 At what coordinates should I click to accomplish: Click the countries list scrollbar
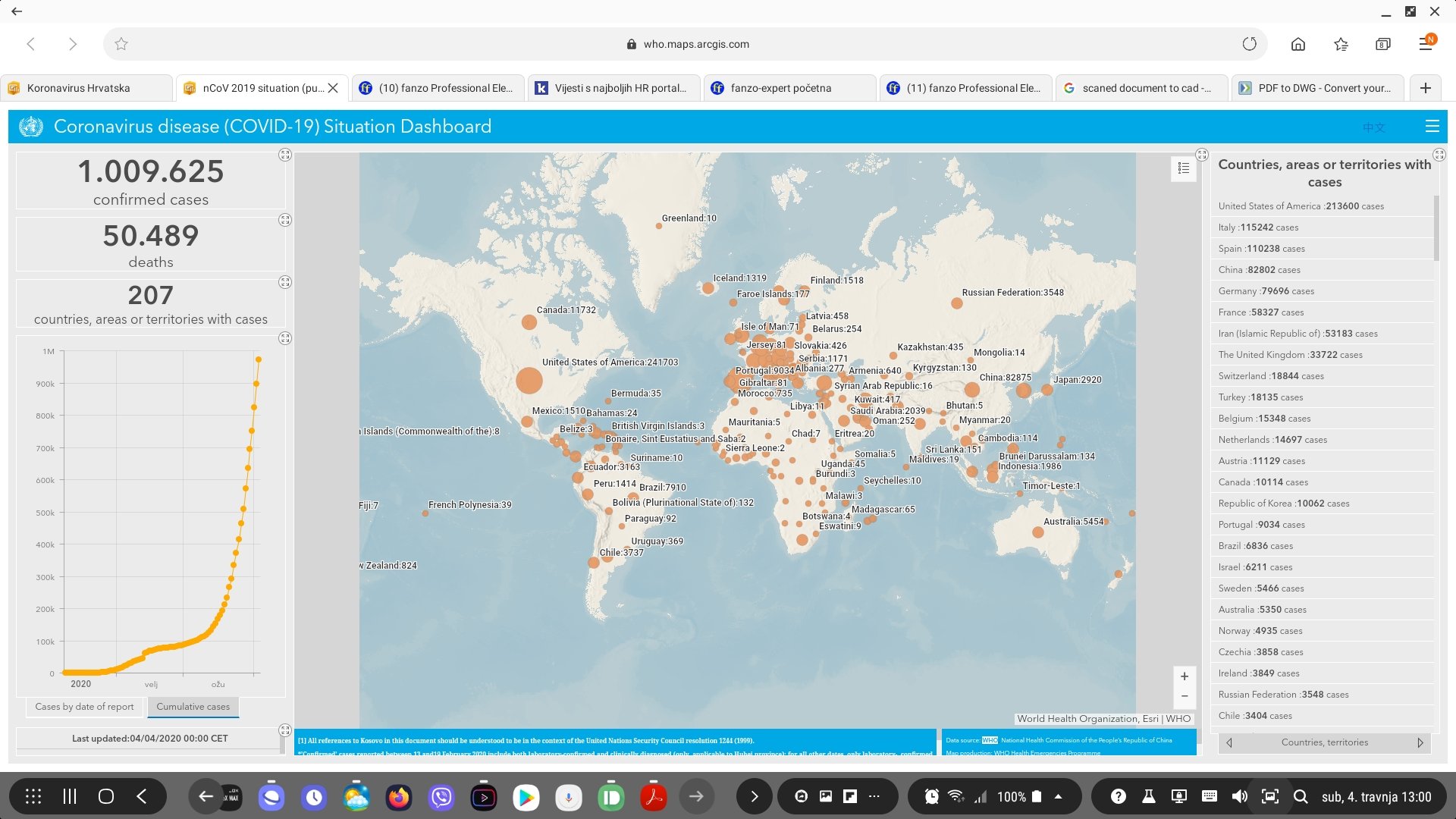point(1436,227)
